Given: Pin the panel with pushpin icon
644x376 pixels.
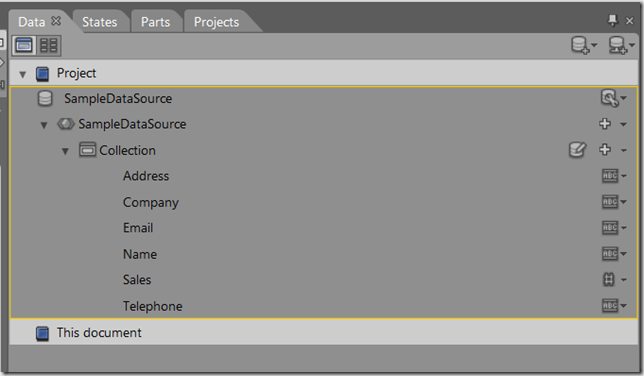Looking at the screenshot, I should pyautogui.click(x=612, y=20).
